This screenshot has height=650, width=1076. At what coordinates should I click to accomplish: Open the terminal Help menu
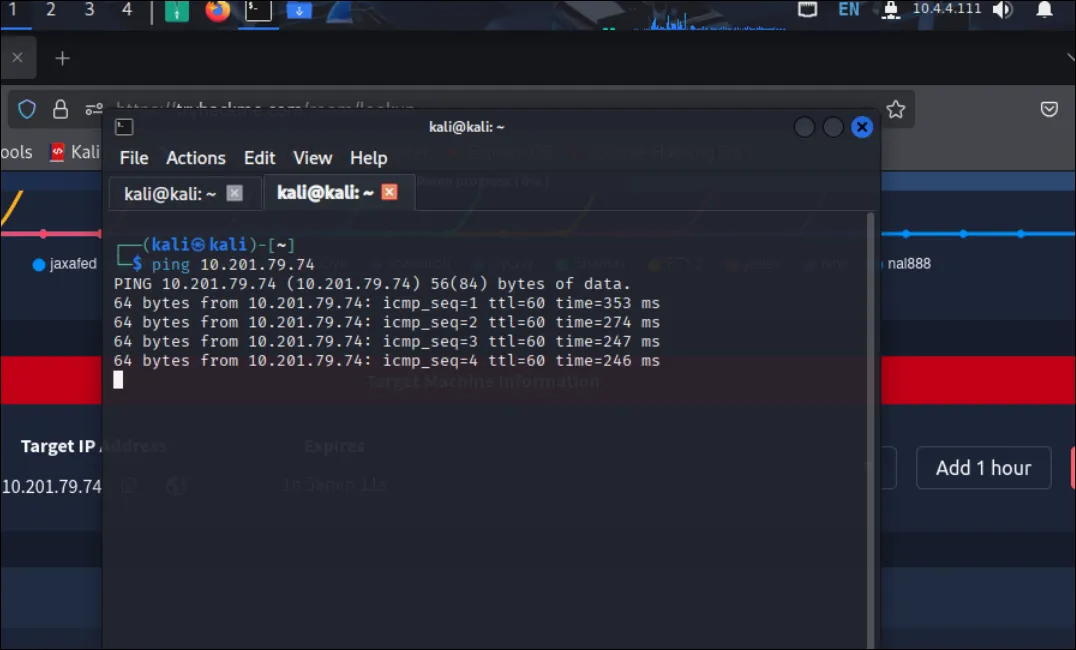pos(369,159)
